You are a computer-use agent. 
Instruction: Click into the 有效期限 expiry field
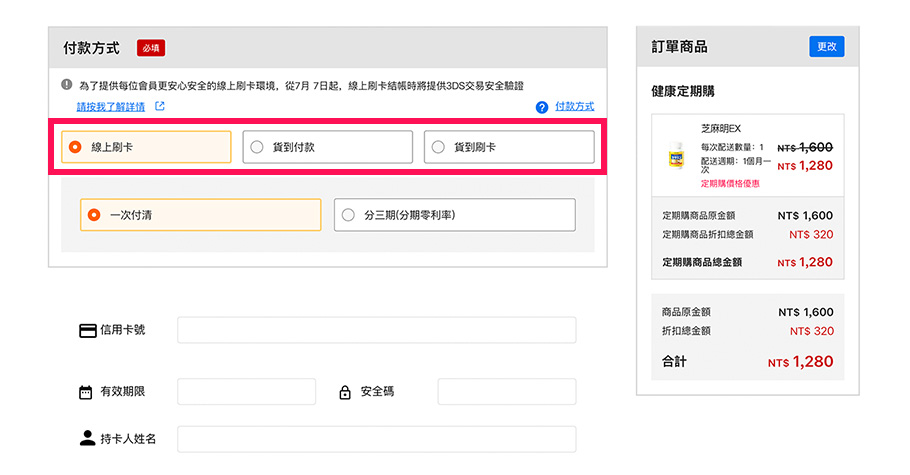pyautogui.click(x=246, y=392)
